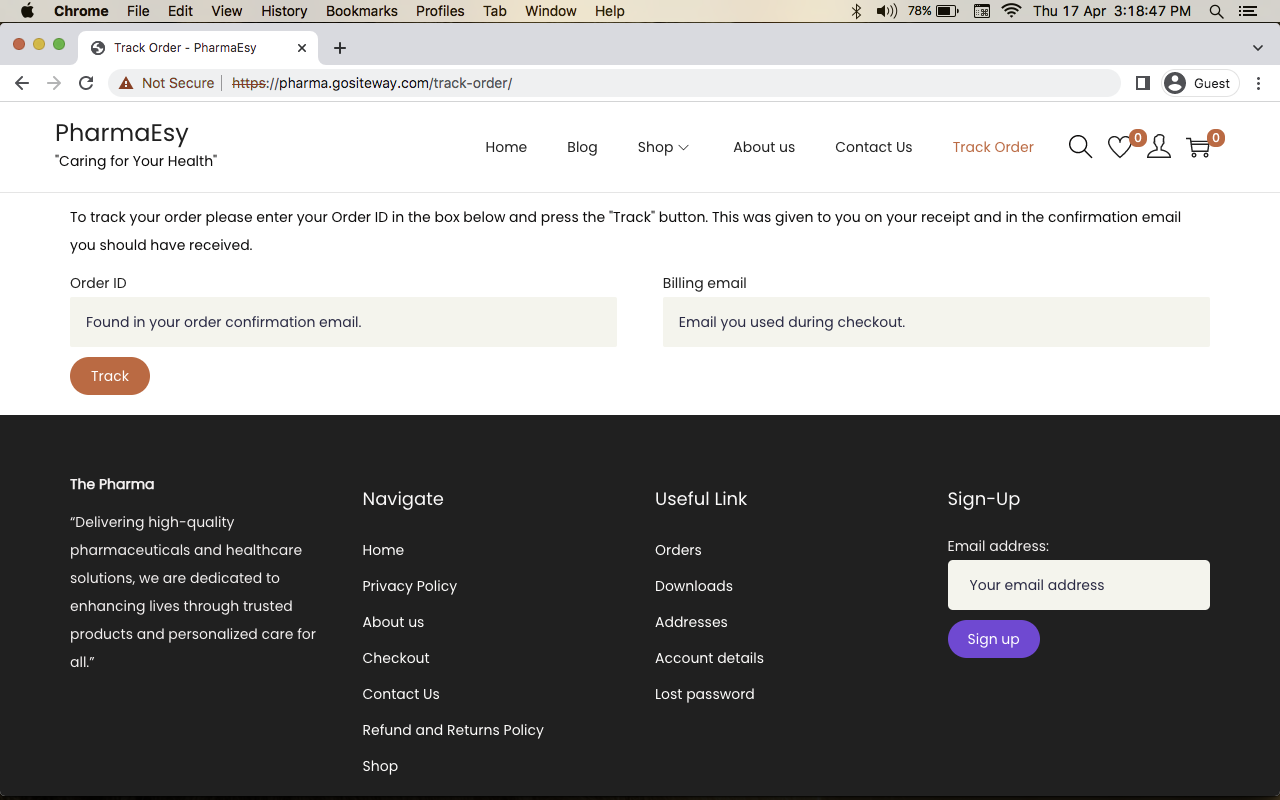Open Chrome three-dot menu
This screenshot has height=800, width=1280.
click(1259, 83)
